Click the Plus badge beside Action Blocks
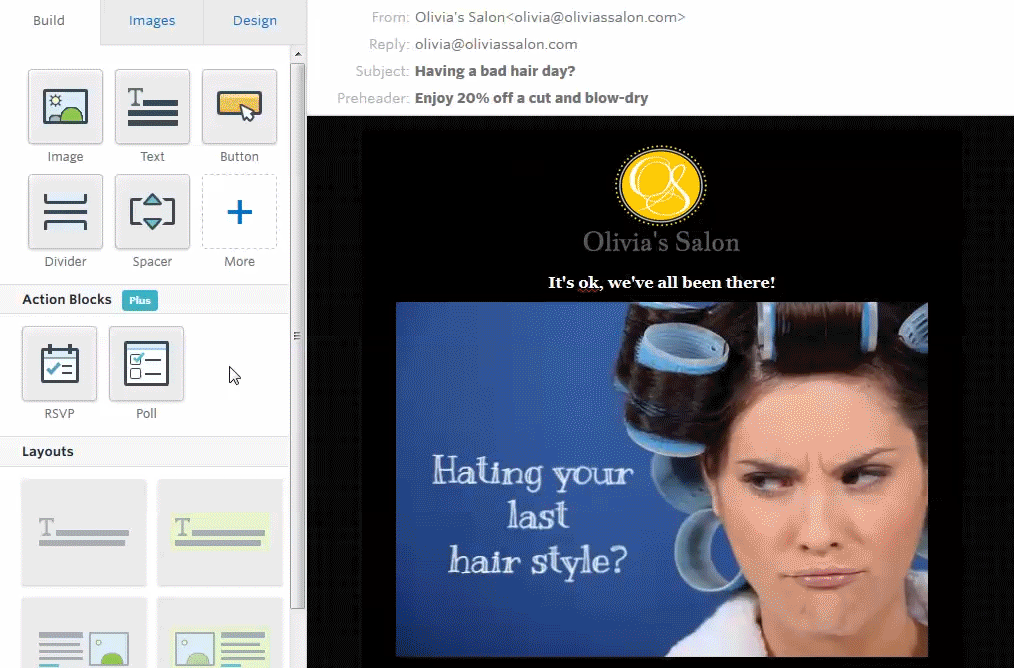 [x=140, y=300]
